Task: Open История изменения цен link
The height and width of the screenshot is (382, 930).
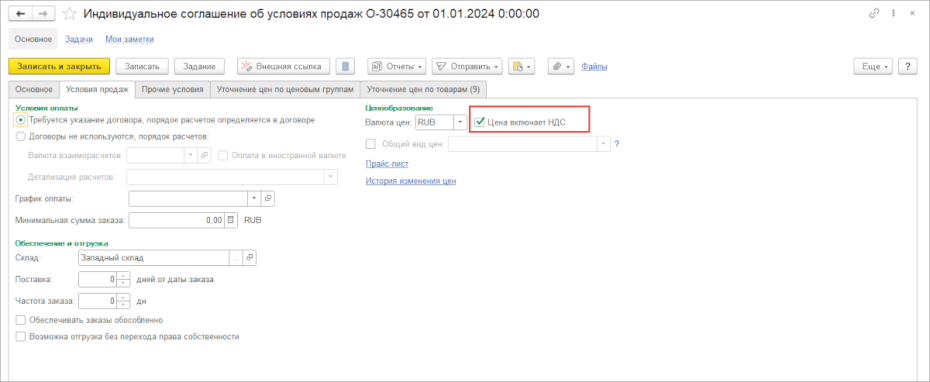Action: tap(411, 181)
